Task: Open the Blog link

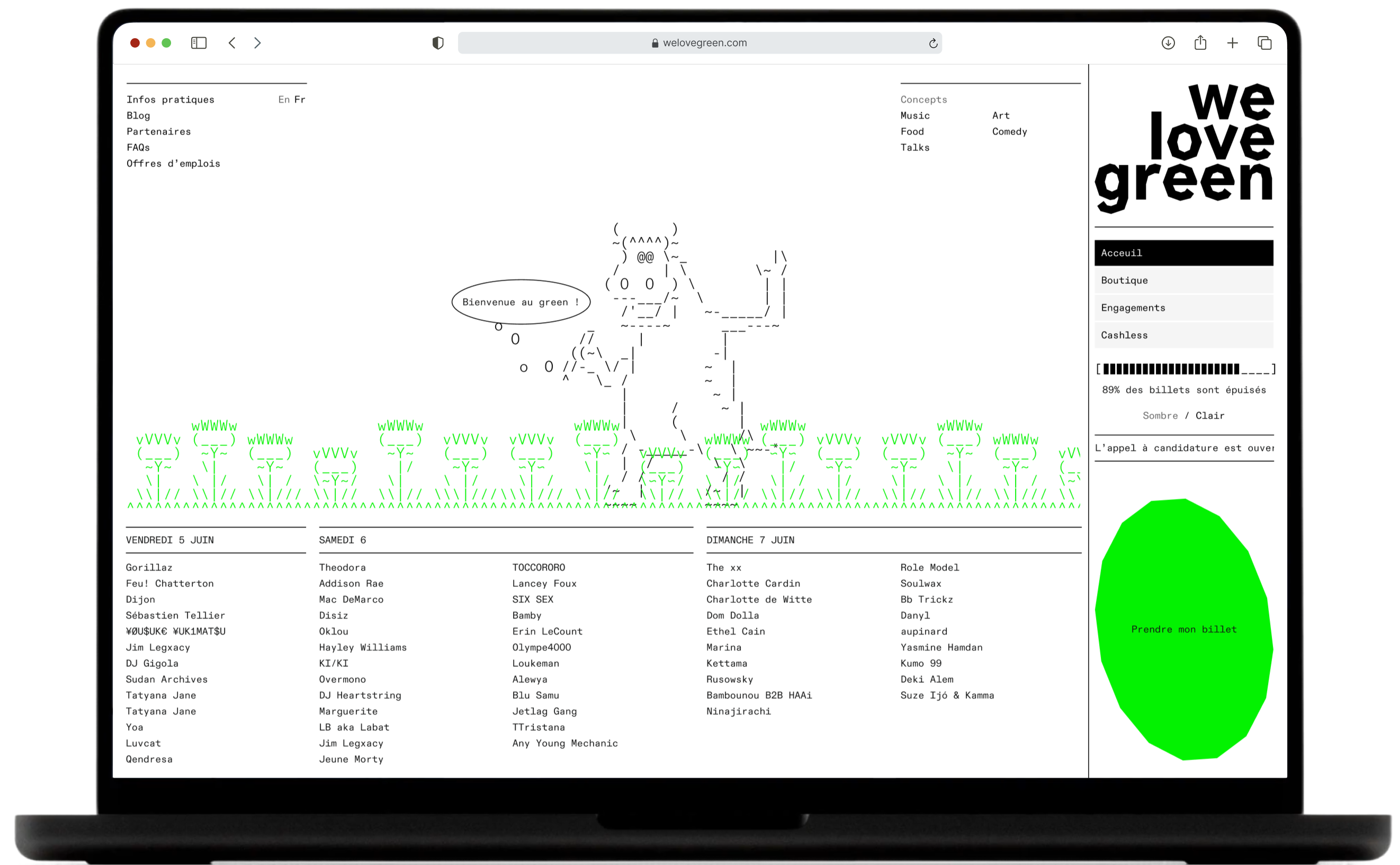Action: 138,115
